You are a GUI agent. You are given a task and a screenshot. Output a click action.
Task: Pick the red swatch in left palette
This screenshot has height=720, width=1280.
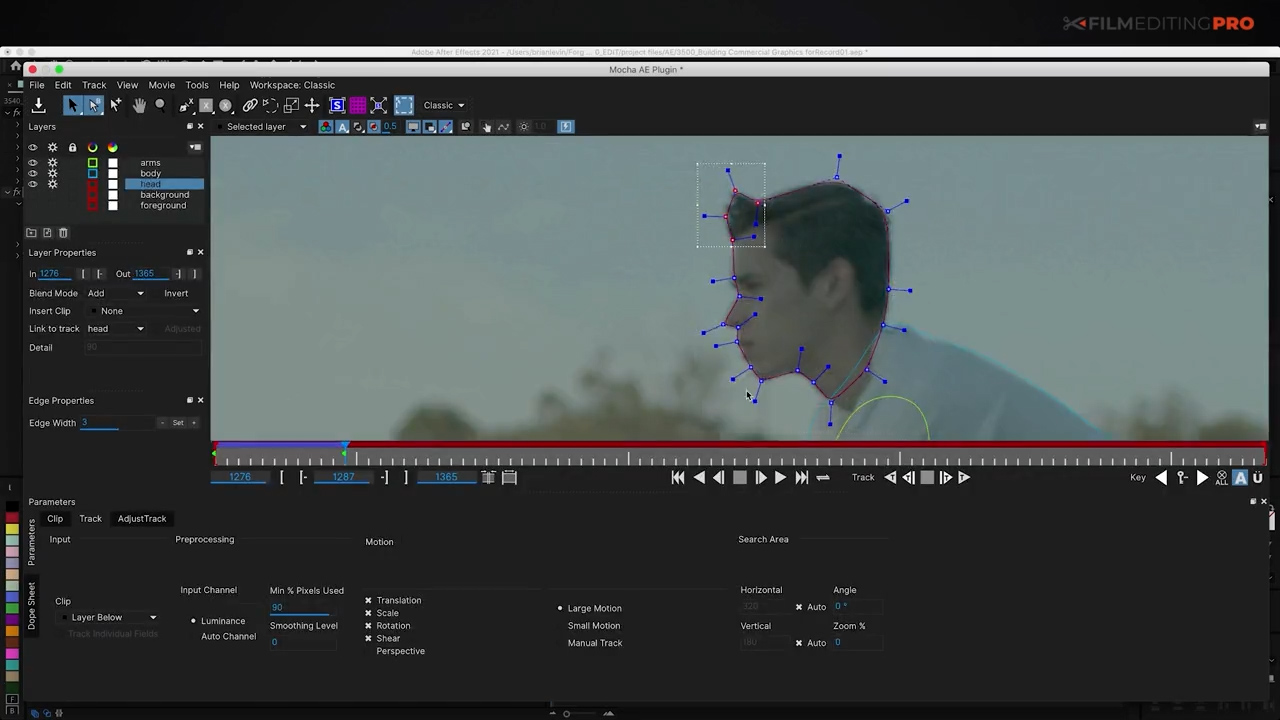point(11,518)
